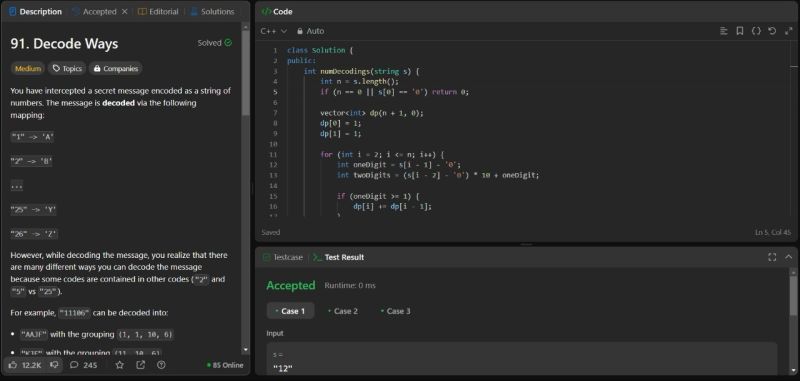Click the bookmark icon in code toolbar

pos(740,31)
